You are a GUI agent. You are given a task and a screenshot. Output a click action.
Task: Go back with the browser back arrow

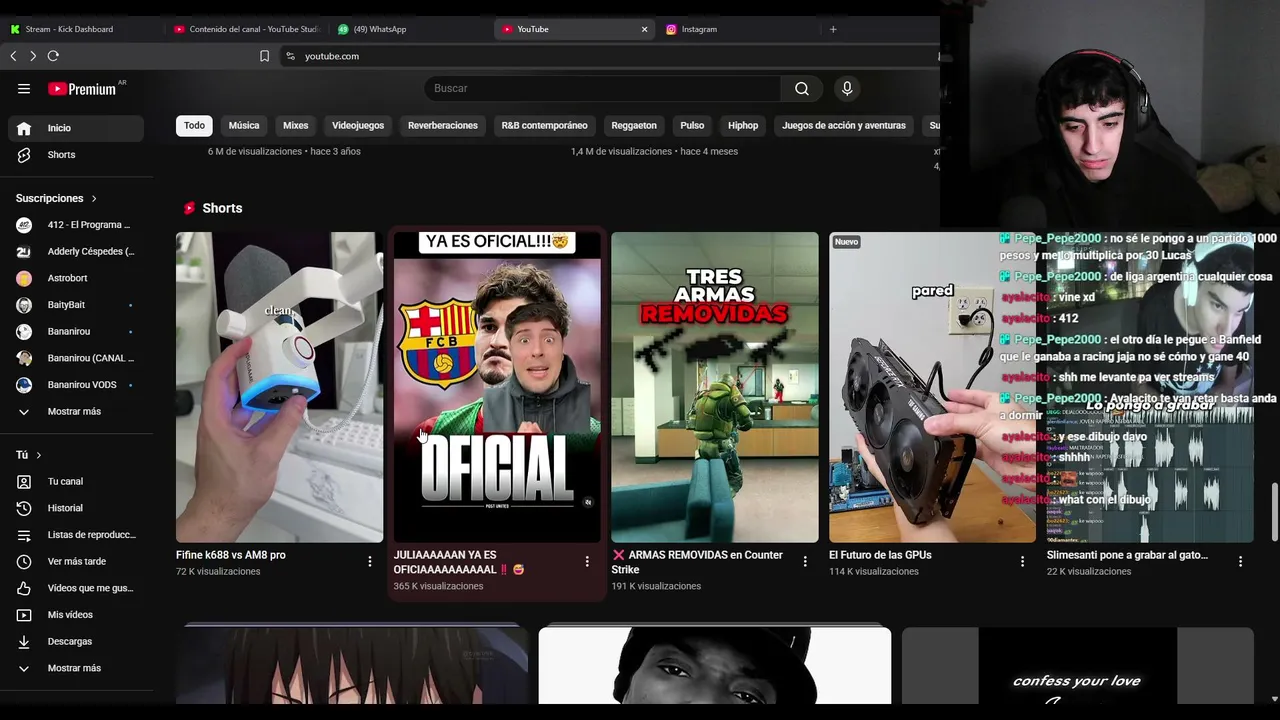click(13, 56)
